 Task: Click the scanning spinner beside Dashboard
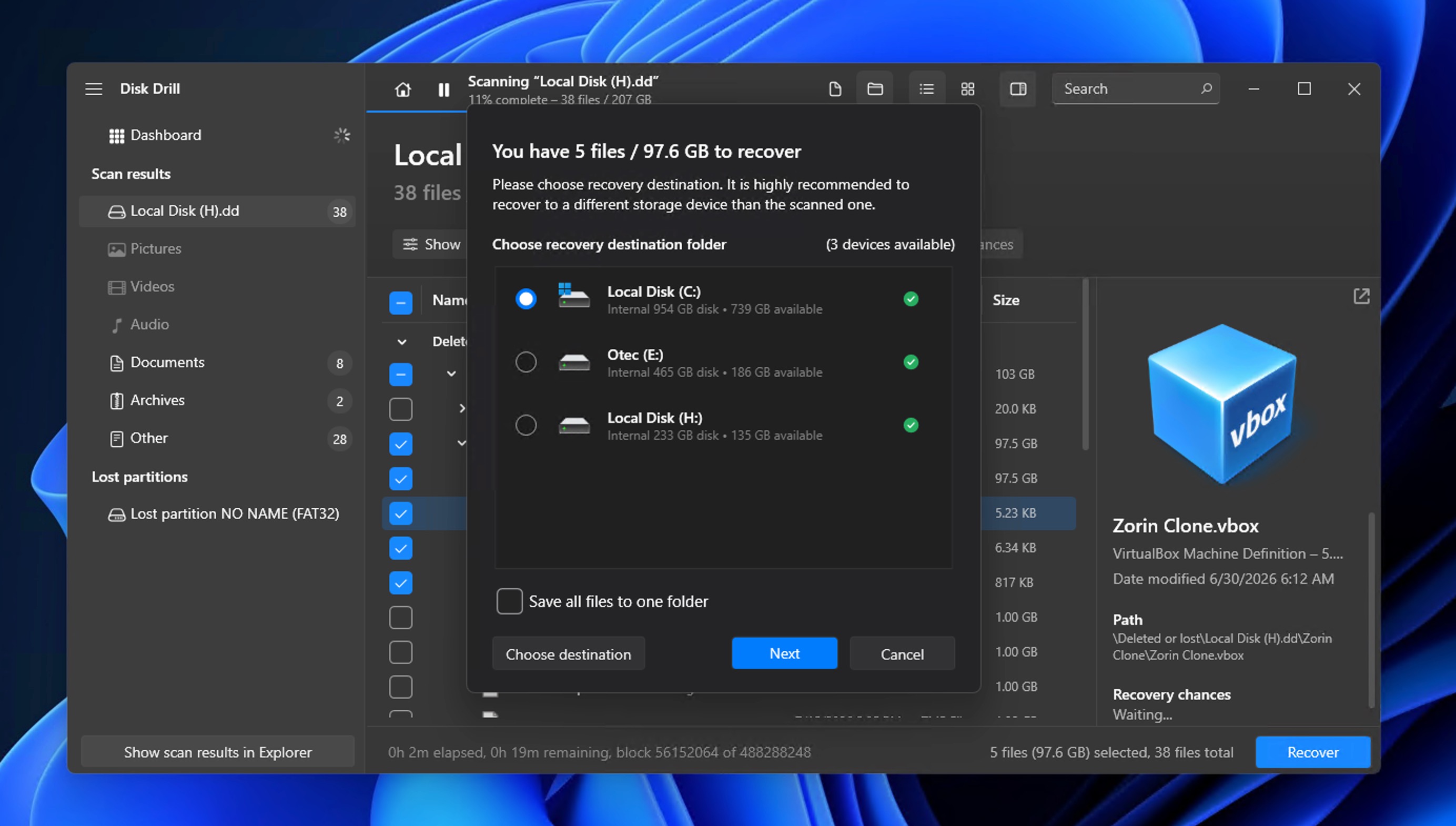click(x=341, y=135)
